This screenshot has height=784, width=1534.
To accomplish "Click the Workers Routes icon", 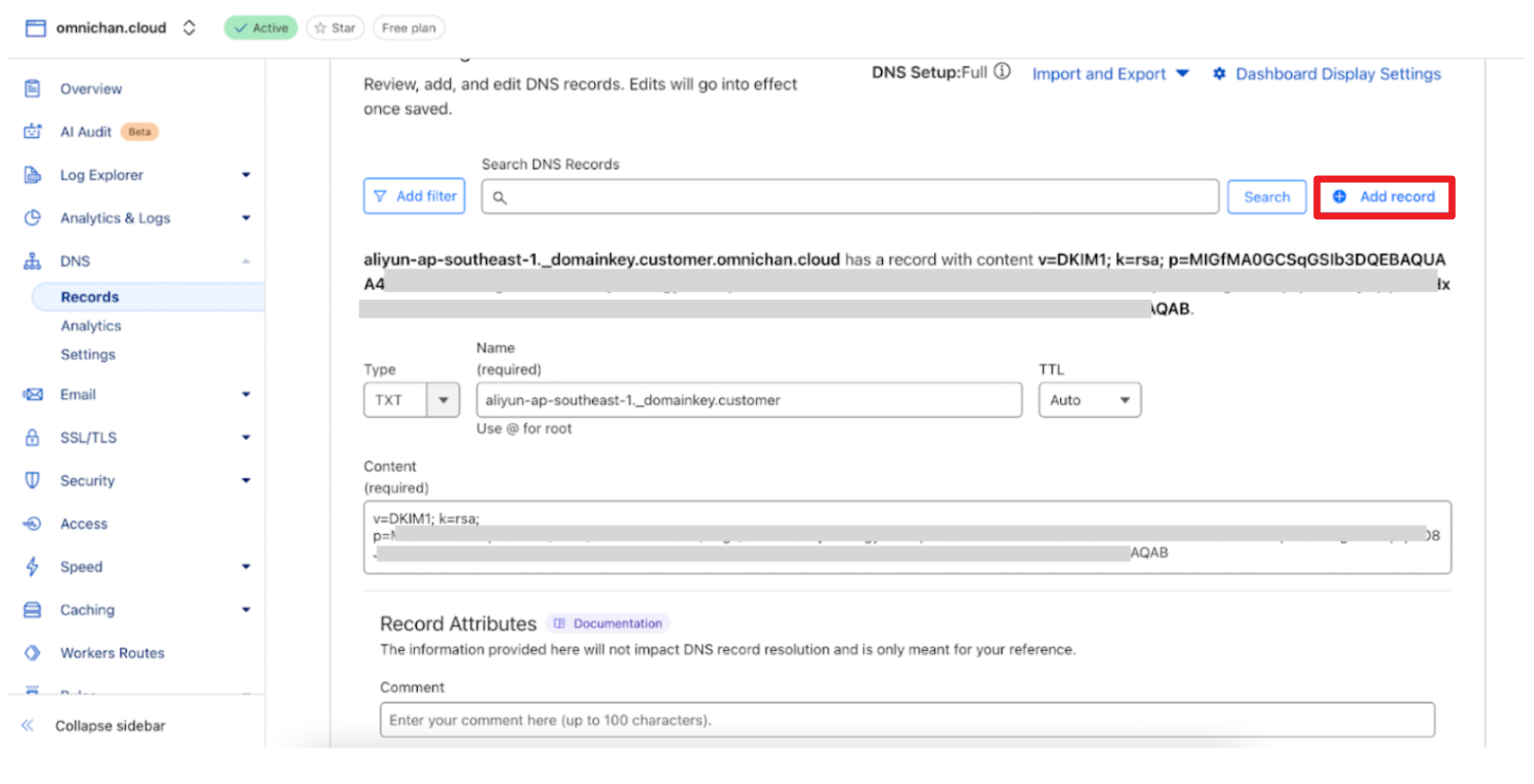I will (32, 653).
